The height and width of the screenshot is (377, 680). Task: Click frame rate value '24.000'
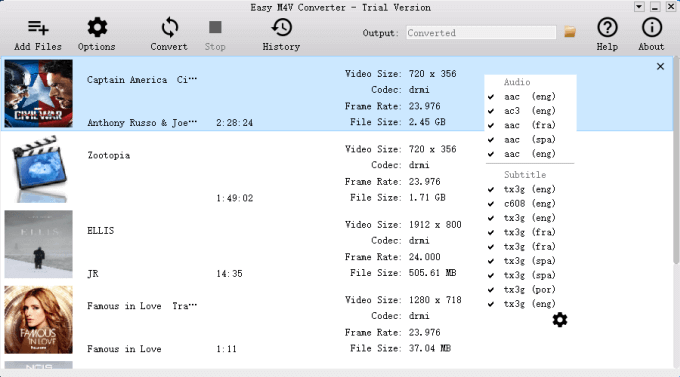[425, 257]
